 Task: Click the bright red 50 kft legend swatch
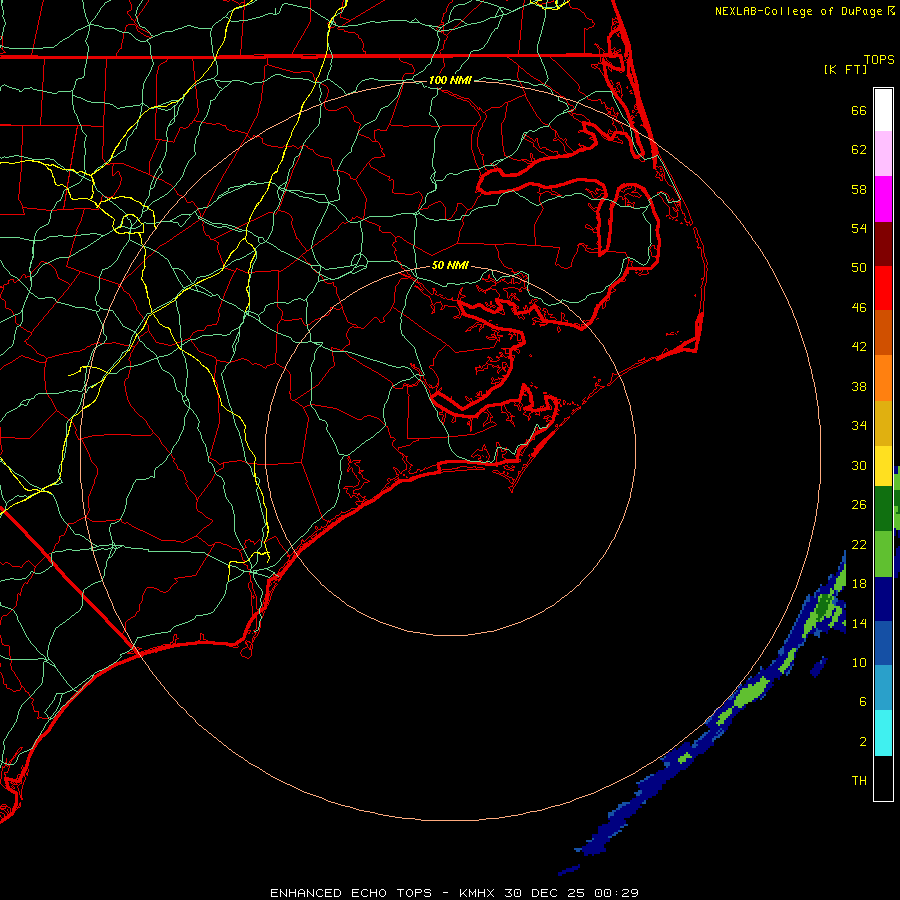click(883, 288)
